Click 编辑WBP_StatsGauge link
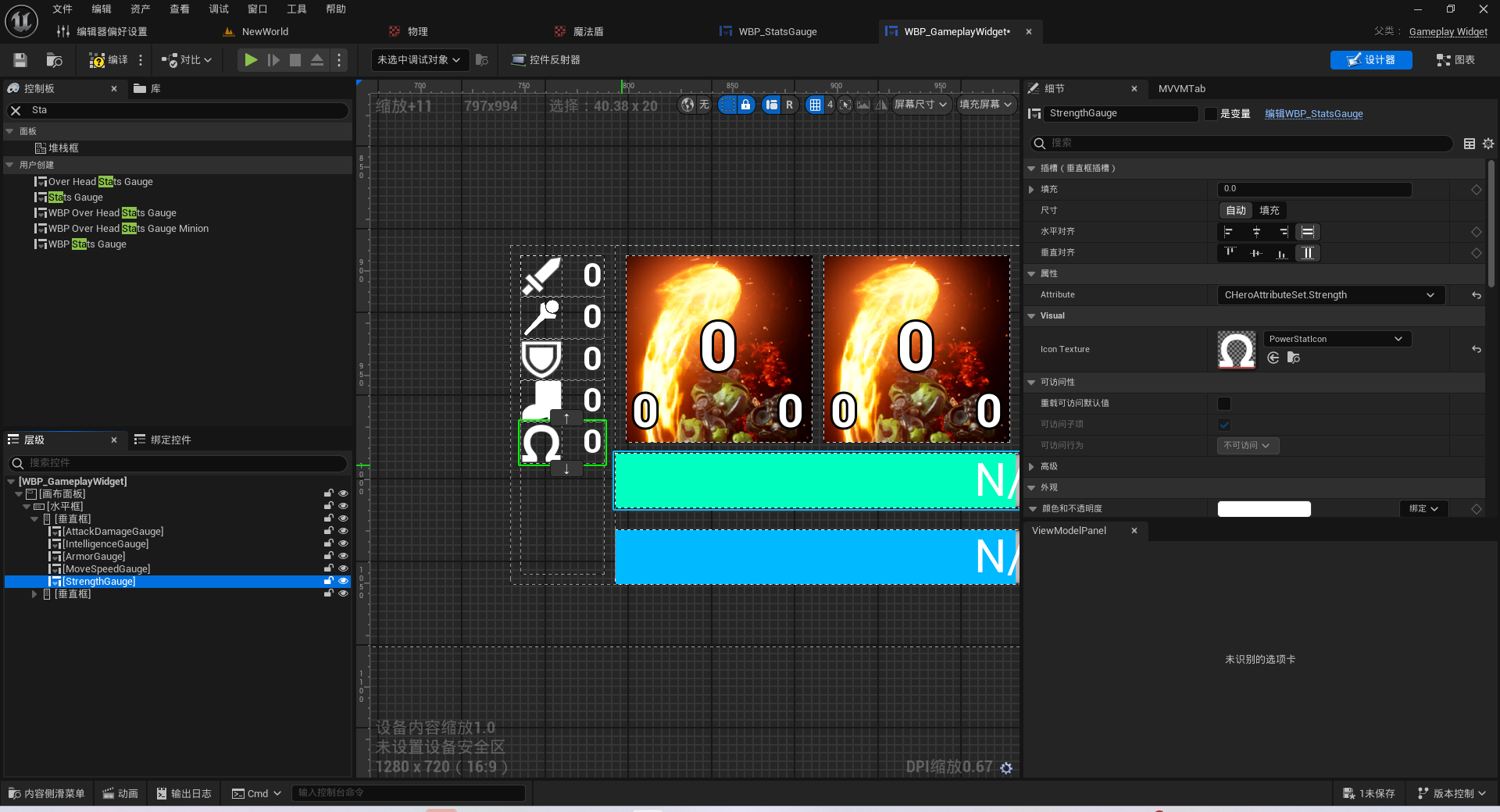The height and width of the screenshot is (812, 1500). [x=1314, y=114]
